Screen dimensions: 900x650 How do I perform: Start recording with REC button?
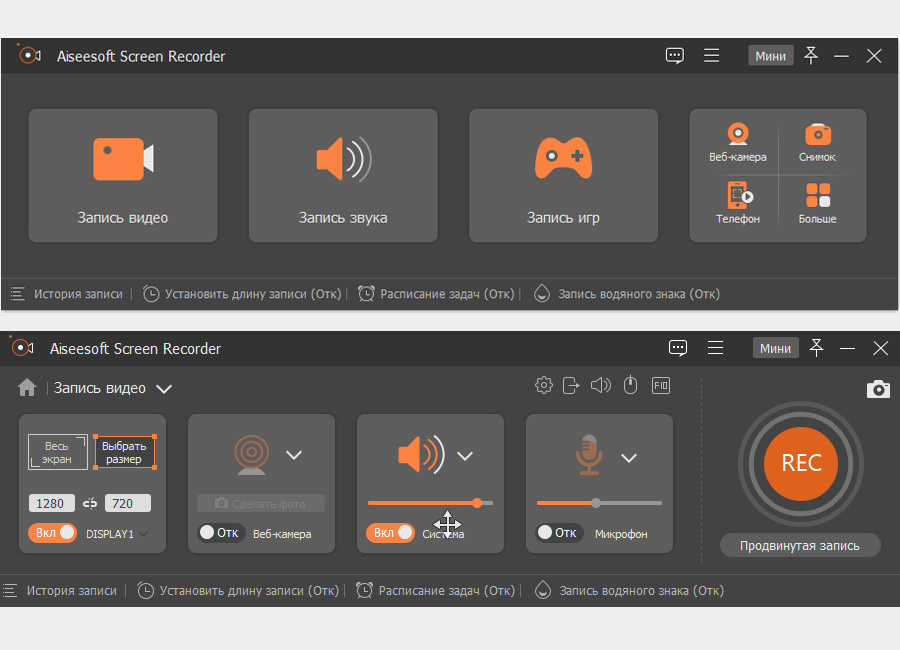pos(801,463)
